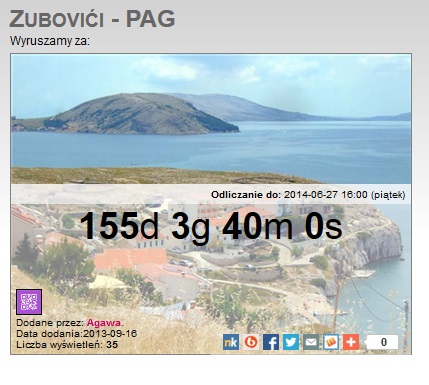Share via the orange Blip icon
The image size is (429, 385).
point(251,342)
